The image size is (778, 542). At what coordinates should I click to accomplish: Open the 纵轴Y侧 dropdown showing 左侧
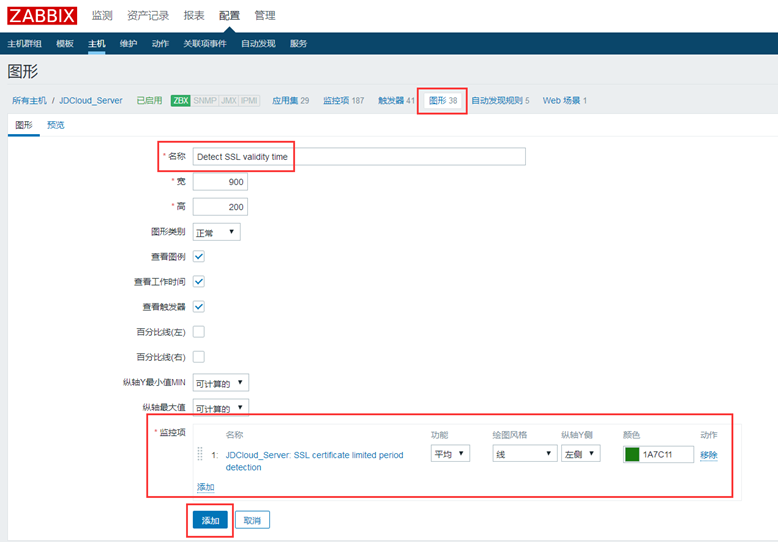[581, 454]
